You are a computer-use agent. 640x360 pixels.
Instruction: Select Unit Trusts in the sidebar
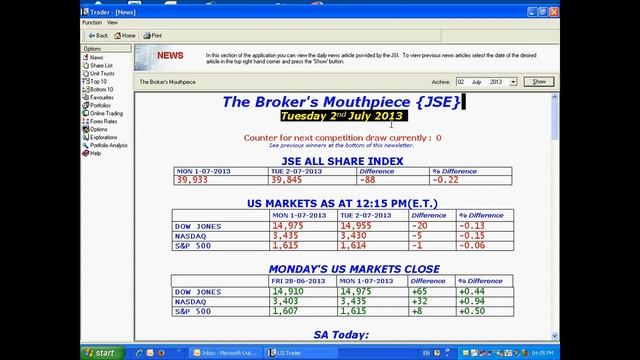coord(98,73)
